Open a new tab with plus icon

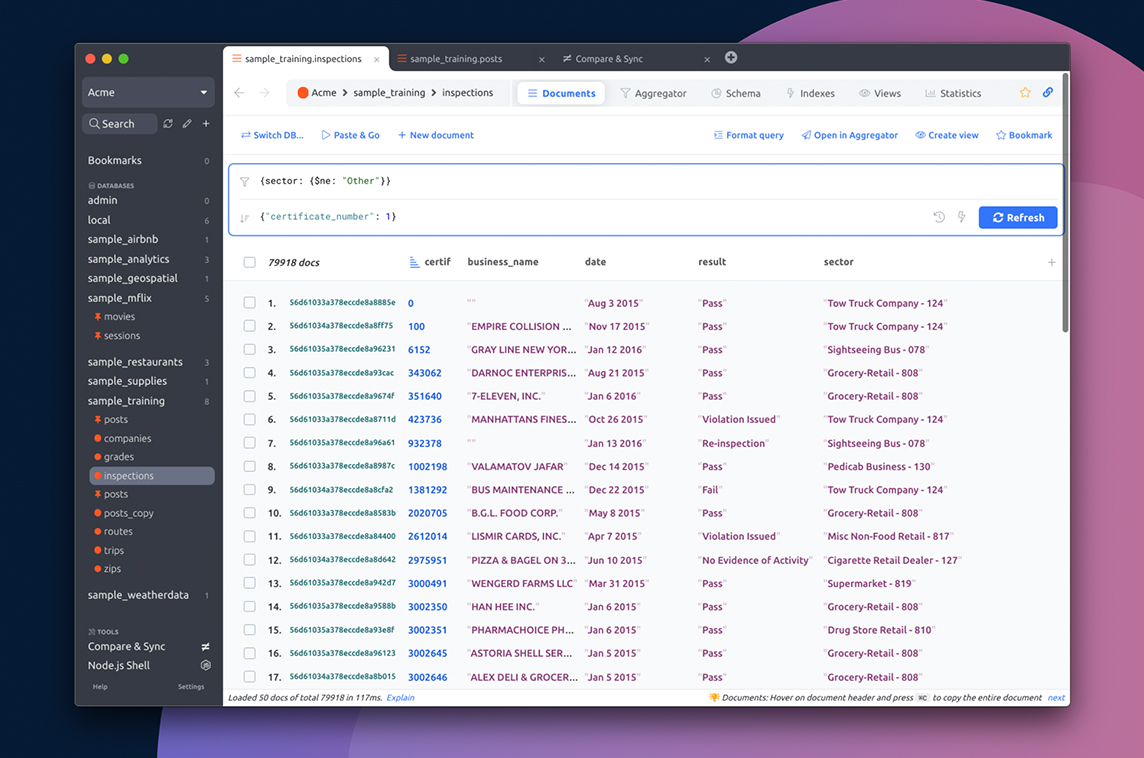point(731,58)
